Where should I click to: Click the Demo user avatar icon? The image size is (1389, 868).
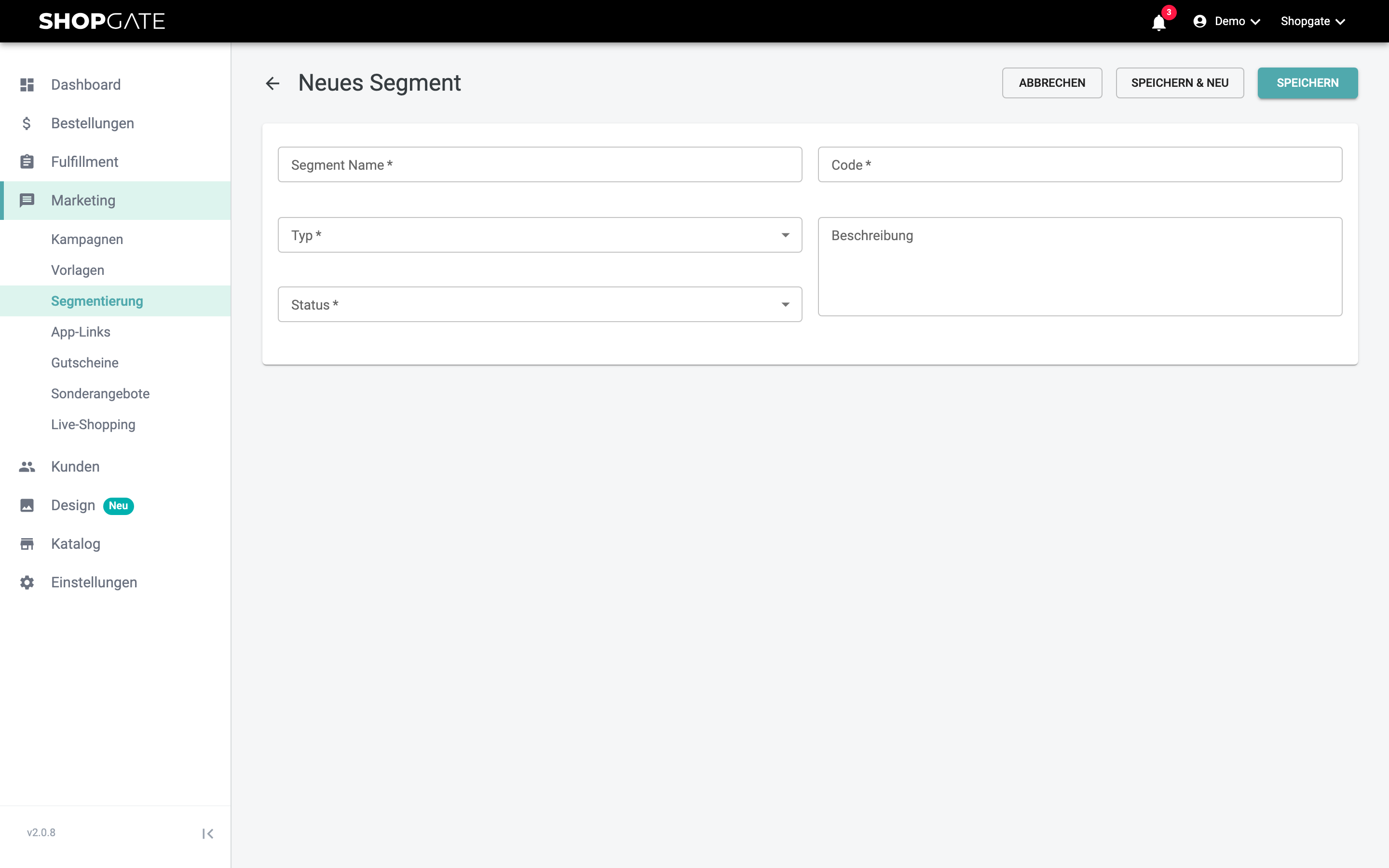pos(1199,21)
